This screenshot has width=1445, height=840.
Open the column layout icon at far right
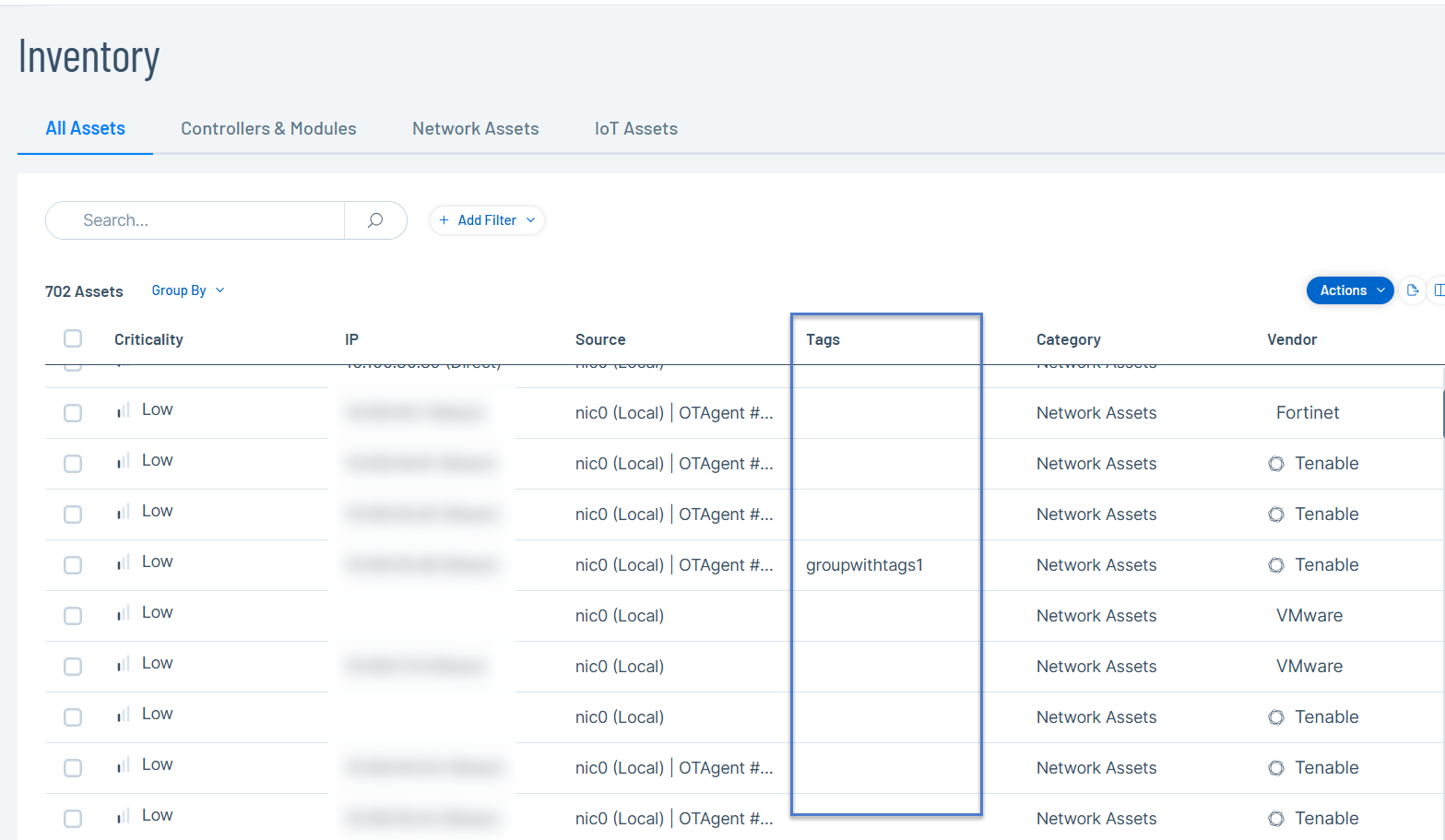(x=1439, y=290)
